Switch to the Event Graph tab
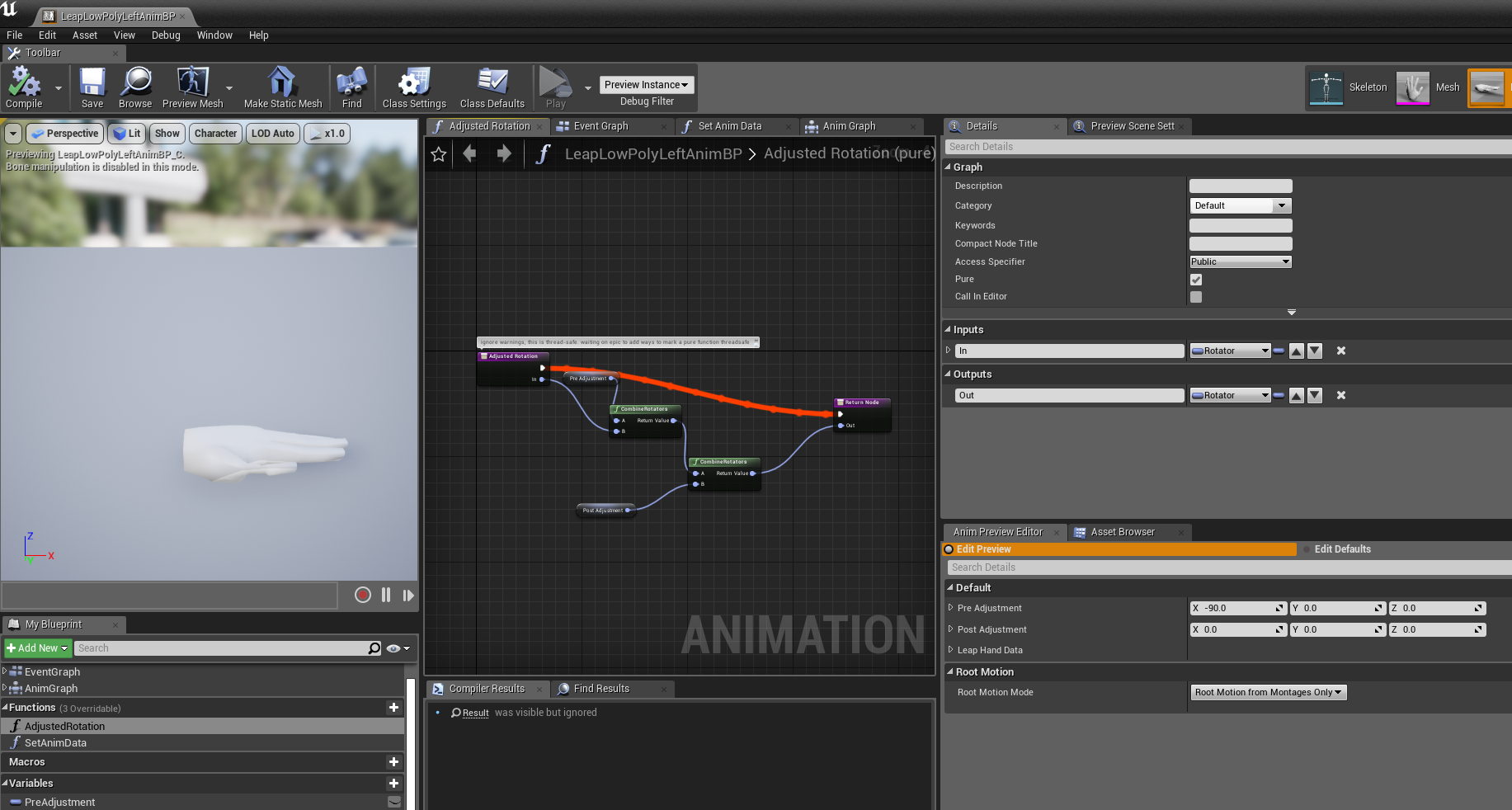The image size is (1512, 810). [601, 126]
